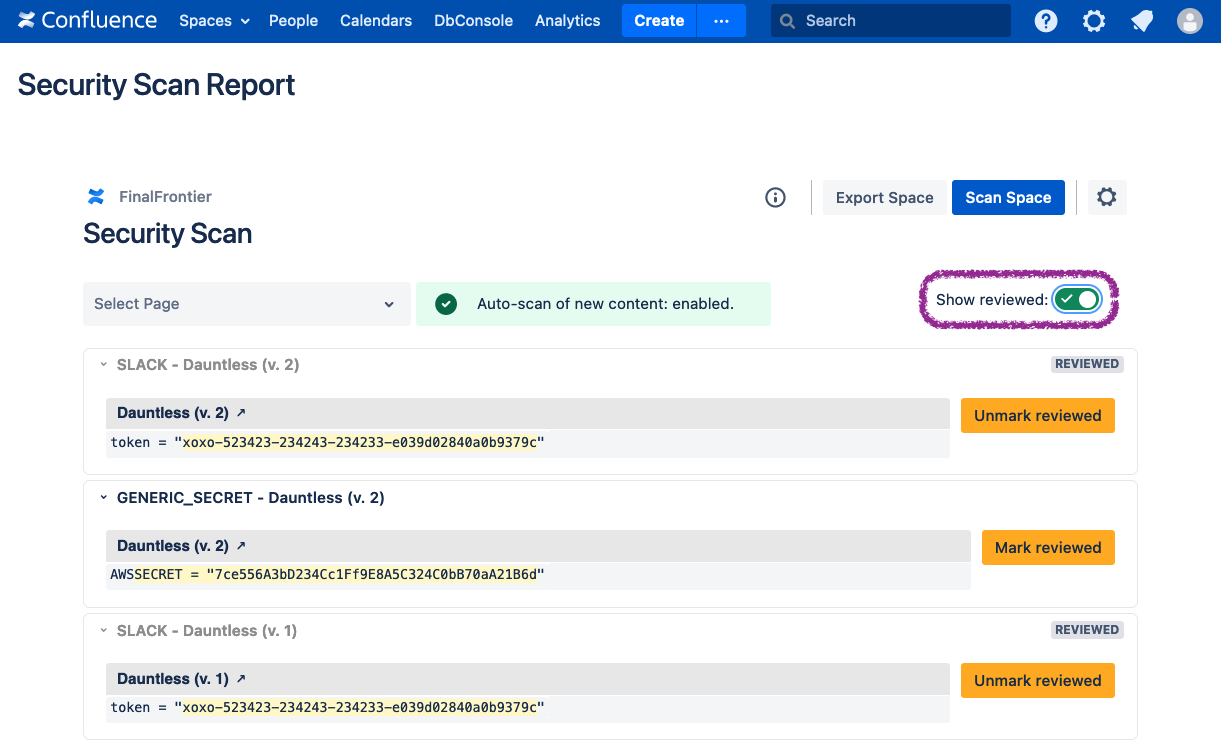Click the info icon beside Export Space
Screen dimensions: 1221x753
(x=775, y=198)
